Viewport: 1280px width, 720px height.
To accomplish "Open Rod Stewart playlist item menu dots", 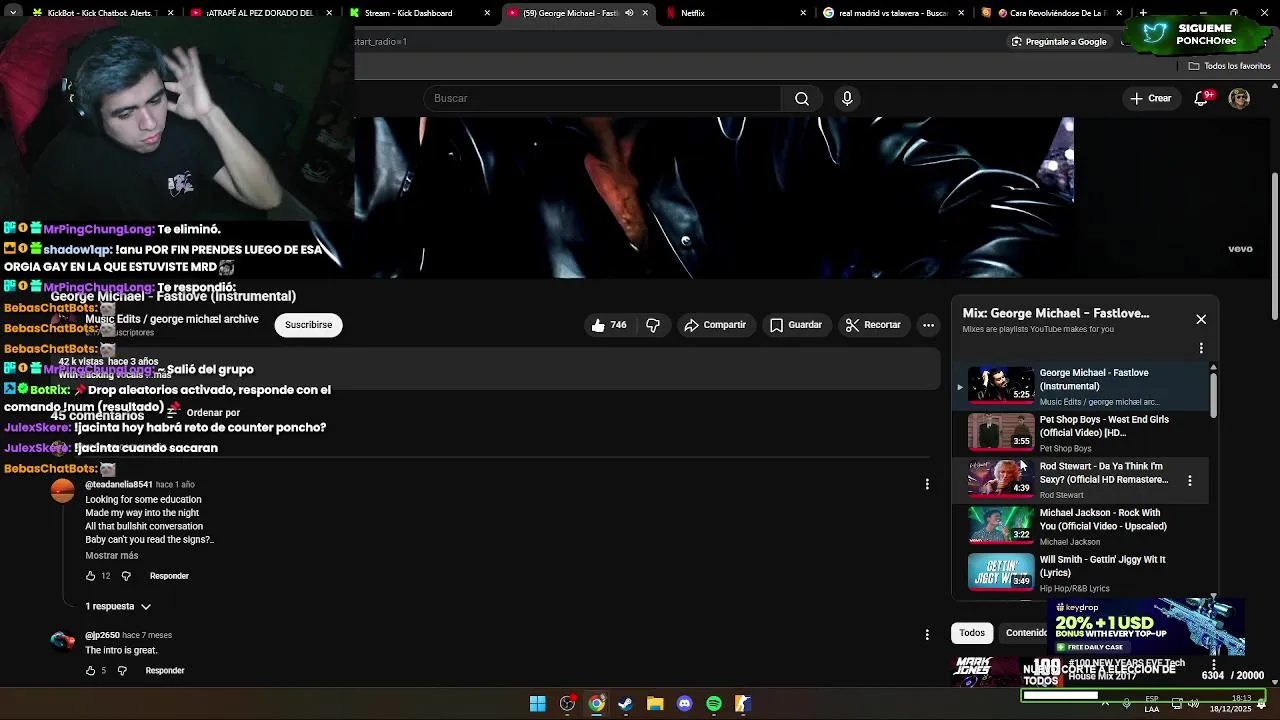I will pos(1189,480).
